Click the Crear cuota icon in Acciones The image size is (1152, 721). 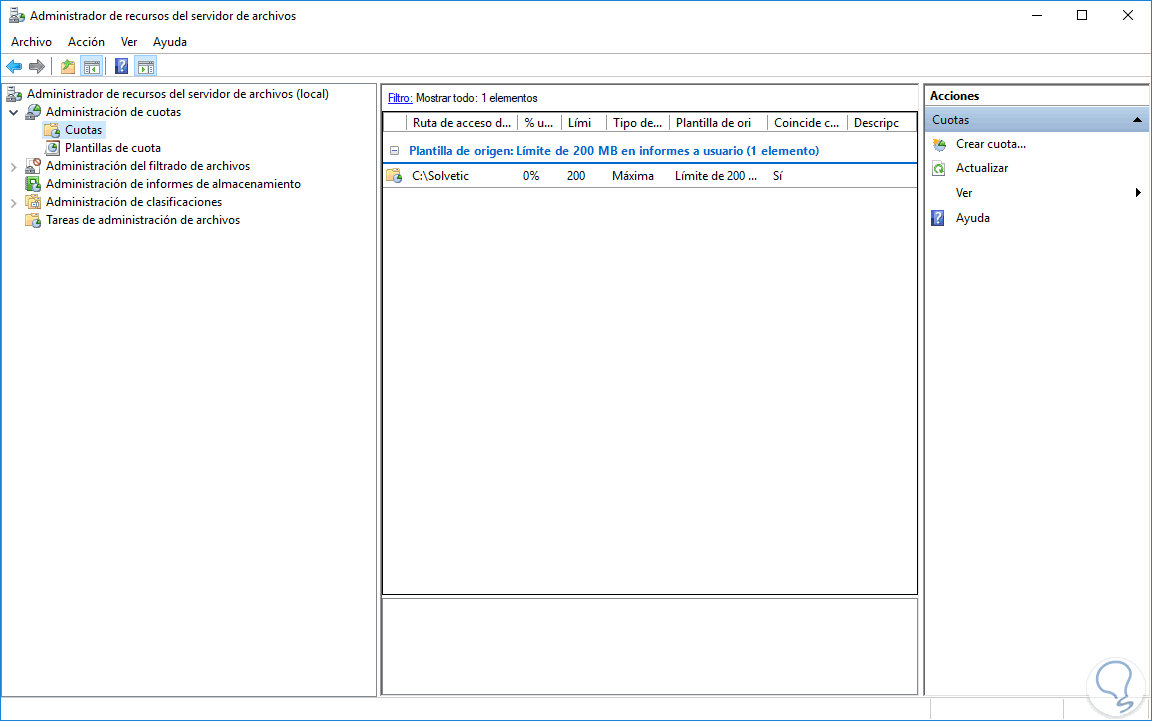939,144
